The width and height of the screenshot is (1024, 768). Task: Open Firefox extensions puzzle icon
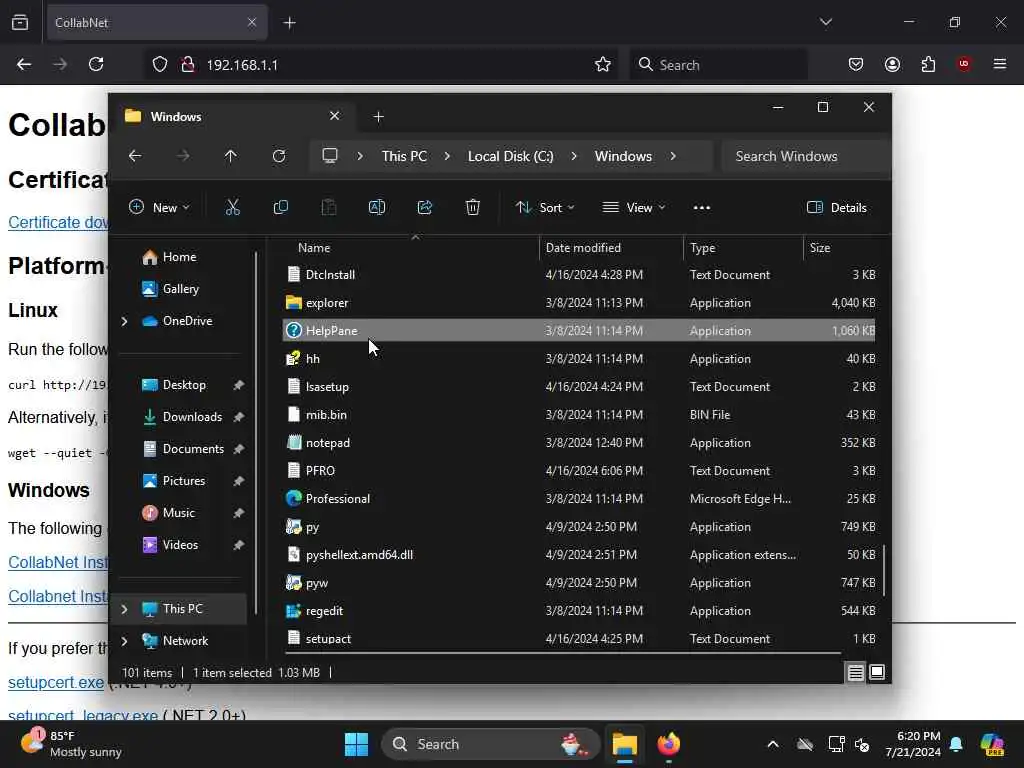point(928,64)
